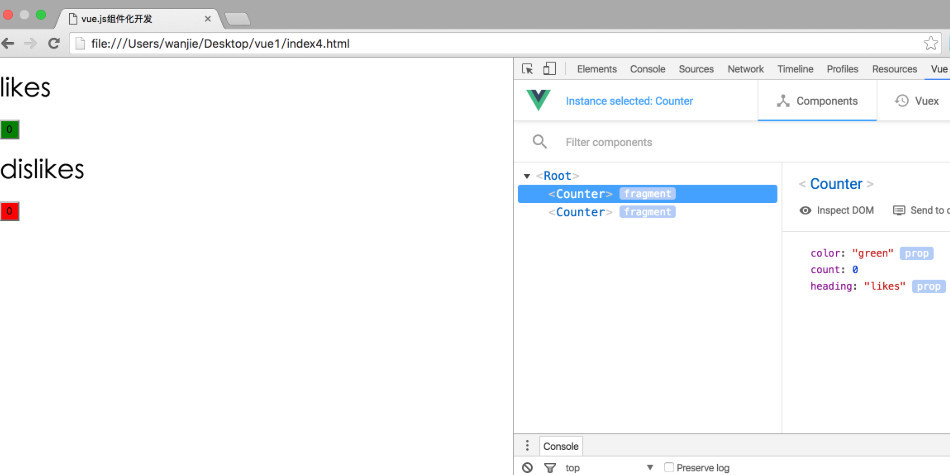Click the Filter components search field
The height and width of the screenshot is (475, 950).
tap(650, 142)
